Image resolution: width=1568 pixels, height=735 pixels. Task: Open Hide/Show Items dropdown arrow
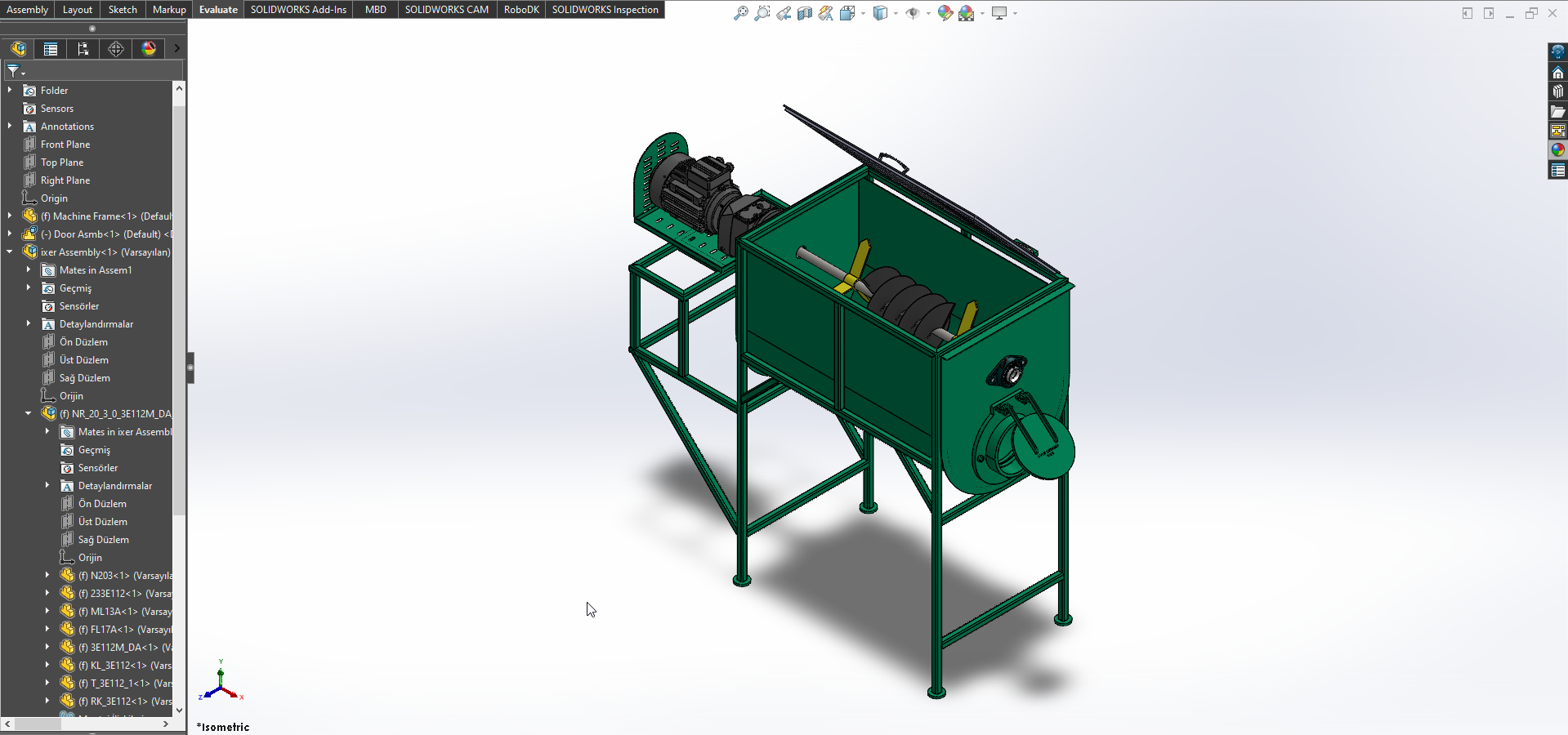pos(928,13)
